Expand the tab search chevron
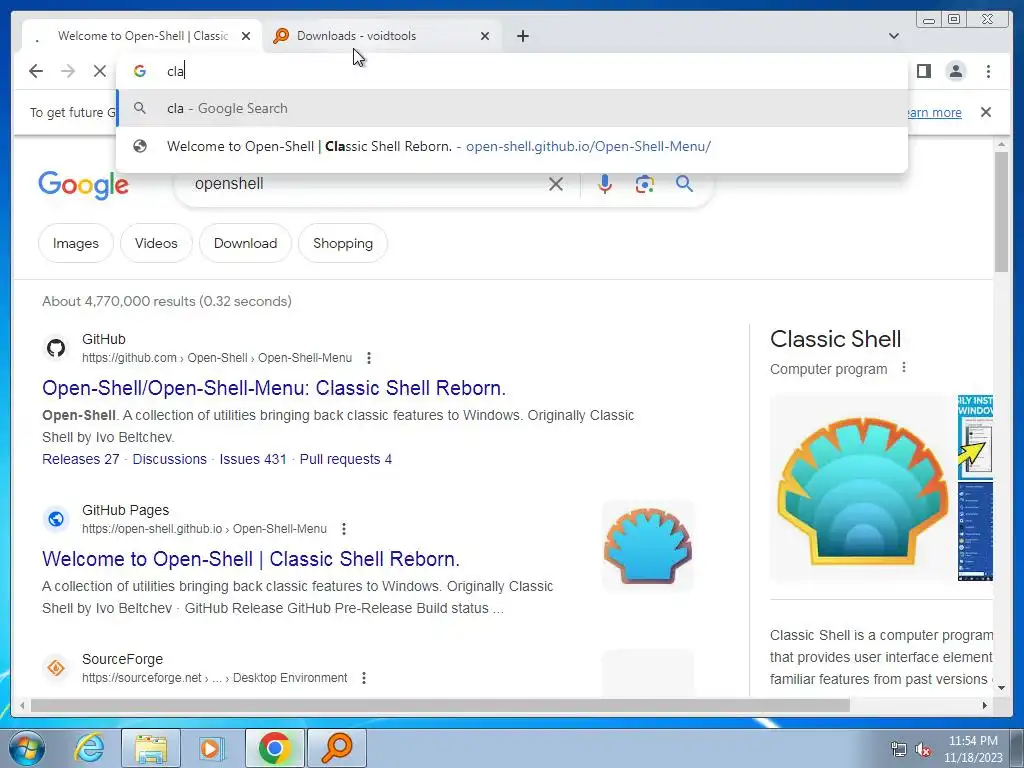 pos(893,36)
